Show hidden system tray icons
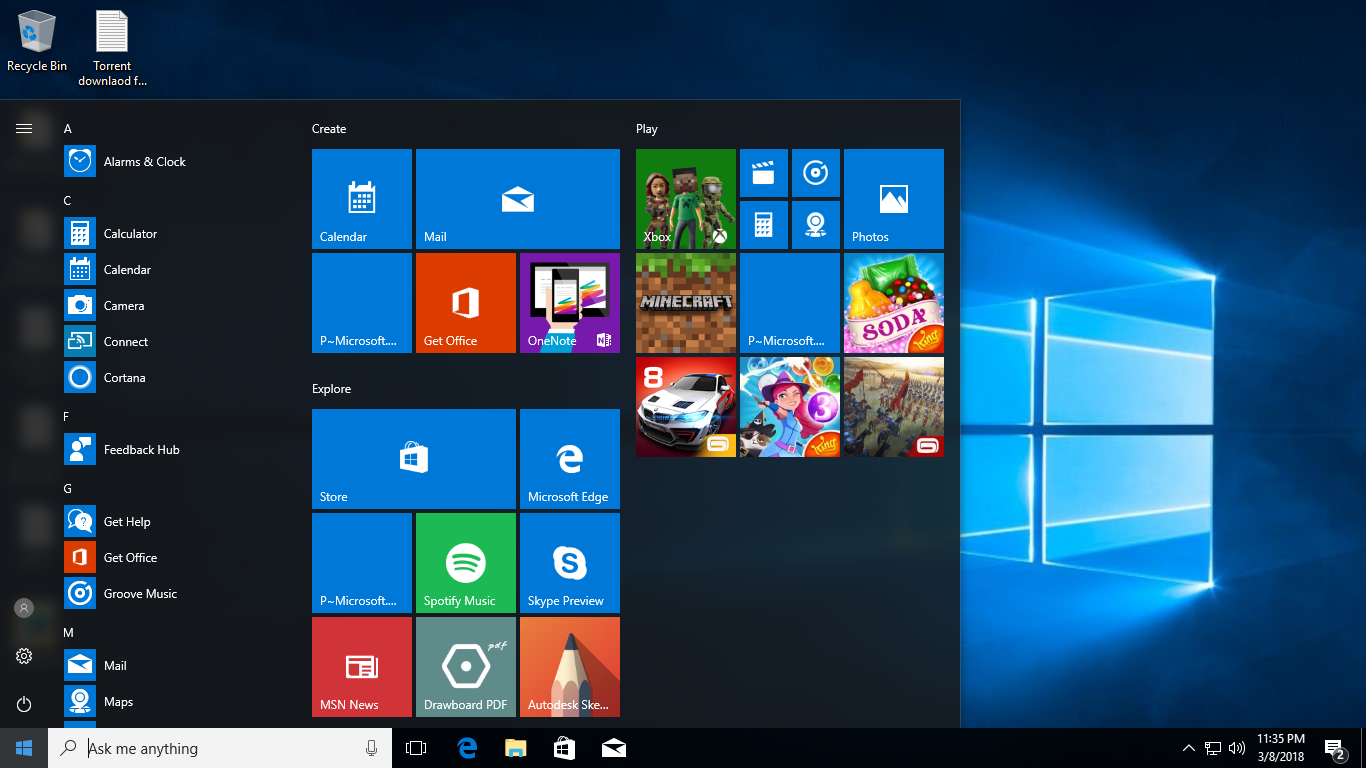 1188,748
